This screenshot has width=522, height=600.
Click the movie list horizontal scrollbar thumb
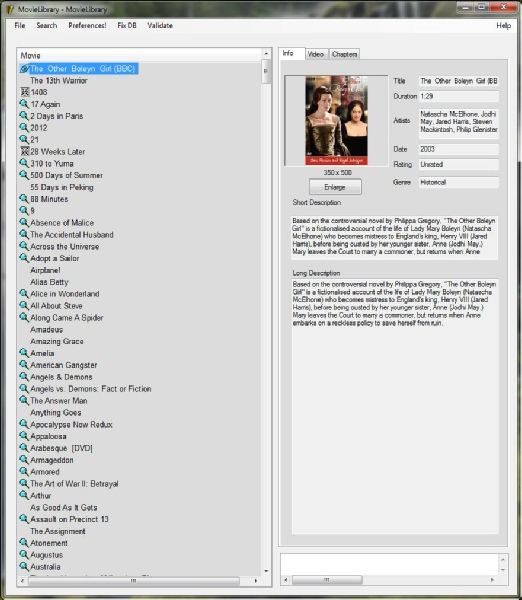[134, 581]
